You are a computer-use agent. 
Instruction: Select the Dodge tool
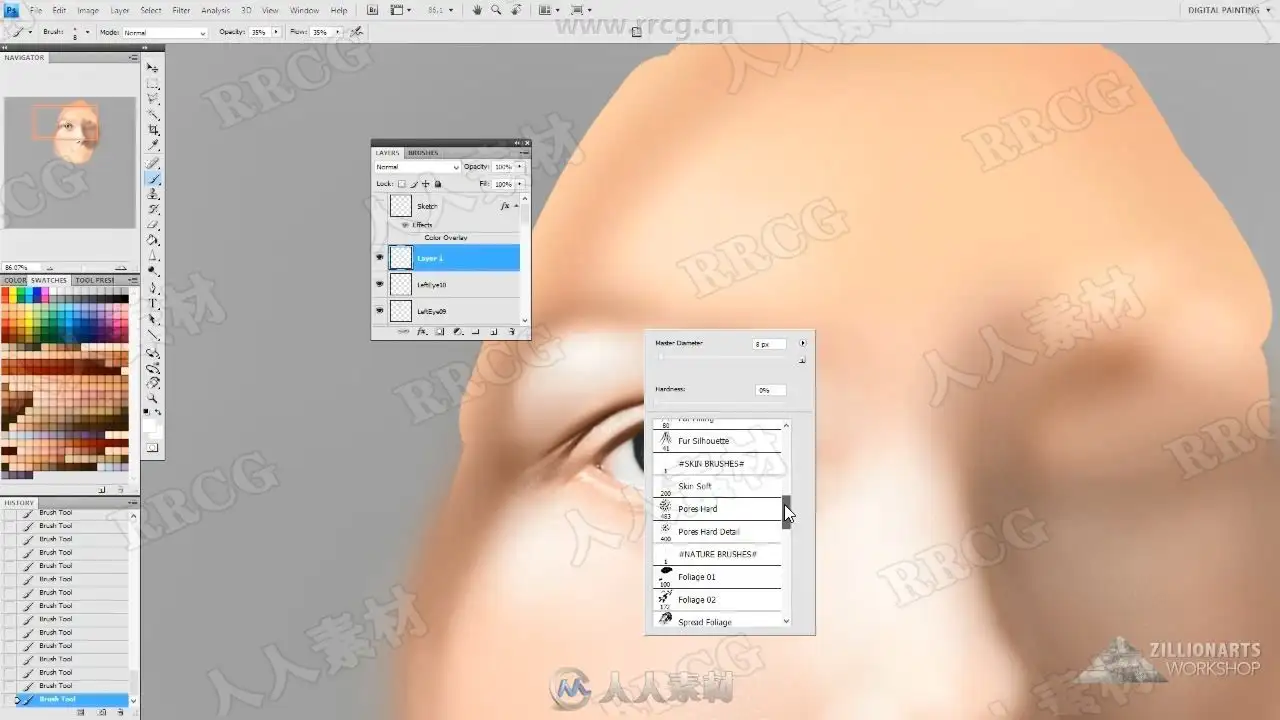pyautogui.click(x=153, y=272)
